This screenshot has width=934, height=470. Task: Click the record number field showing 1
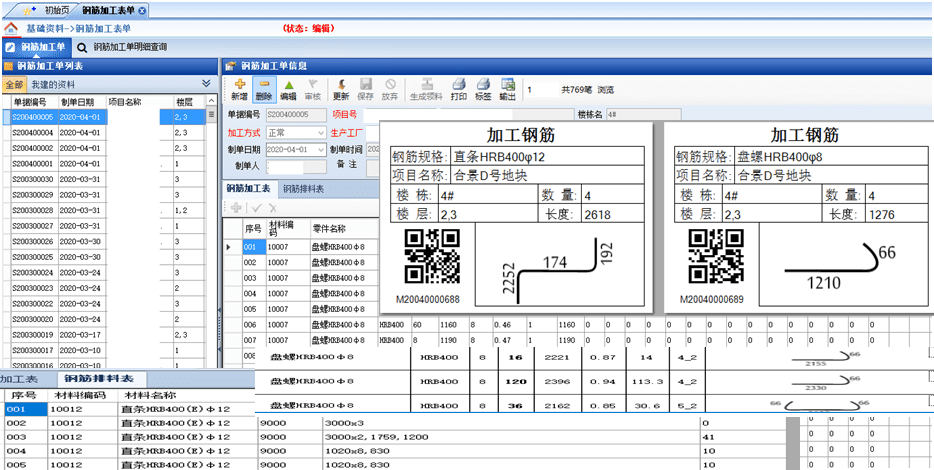[541, 90]
